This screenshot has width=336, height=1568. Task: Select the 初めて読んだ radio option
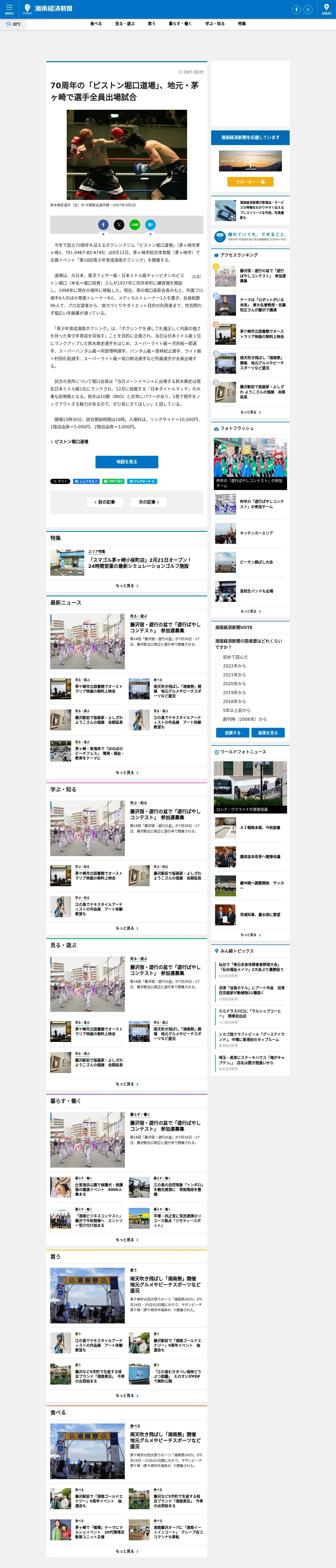click(x=218, y=658)
